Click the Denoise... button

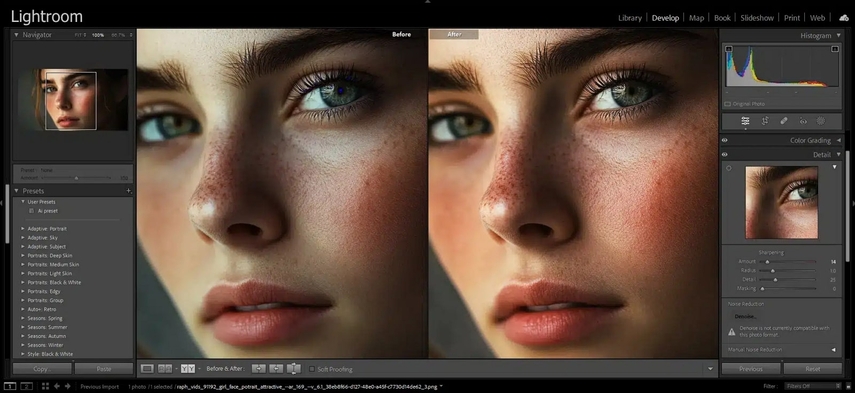tap(745, 317)
